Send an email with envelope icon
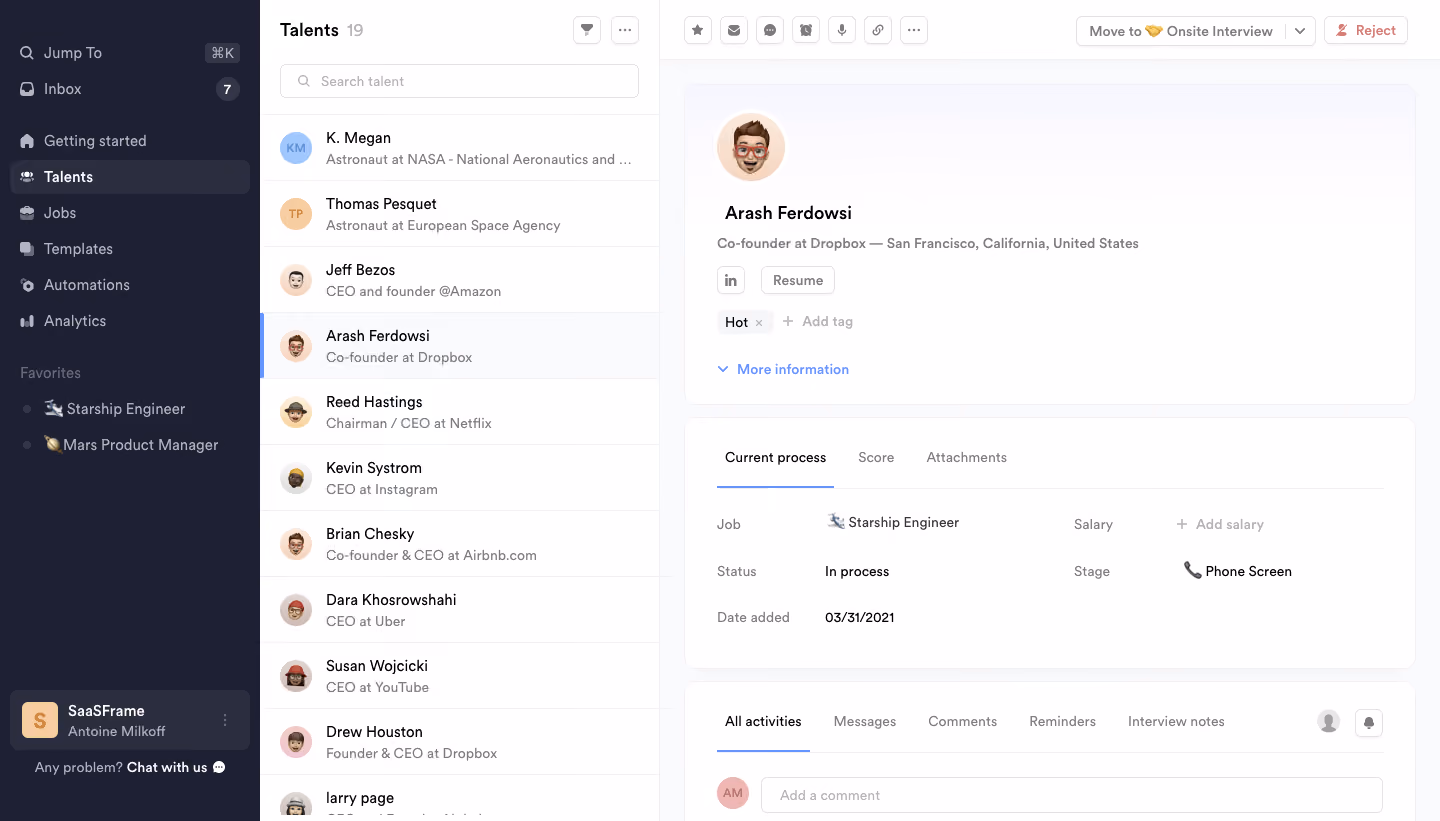The image size is (1440, 821). point(734,30)
